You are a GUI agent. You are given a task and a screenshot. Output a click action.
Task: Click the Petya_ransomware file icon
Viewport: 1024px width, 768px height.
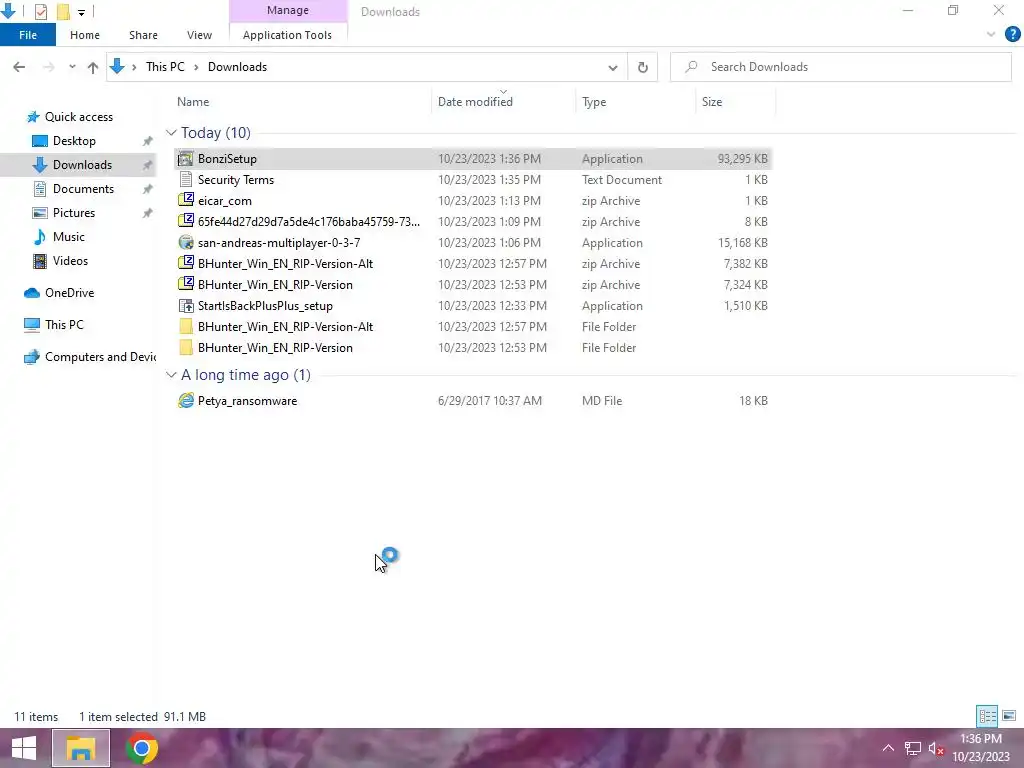(186, 400)
